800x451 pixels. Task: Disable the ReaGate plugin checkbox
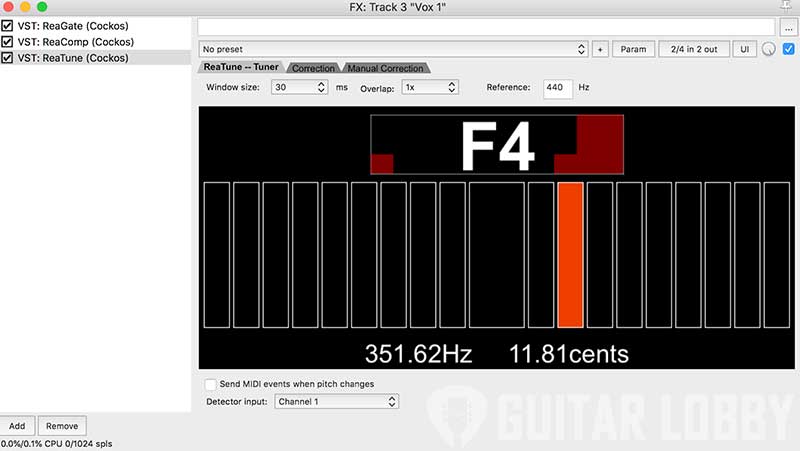click(7, 26)
